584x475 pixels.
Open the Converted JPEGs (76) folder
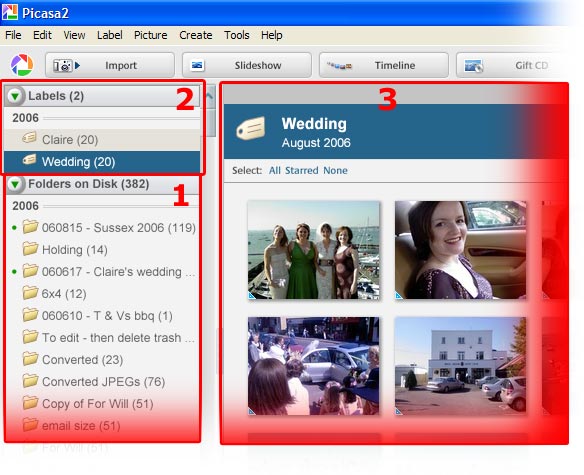[x=104, y=381]
